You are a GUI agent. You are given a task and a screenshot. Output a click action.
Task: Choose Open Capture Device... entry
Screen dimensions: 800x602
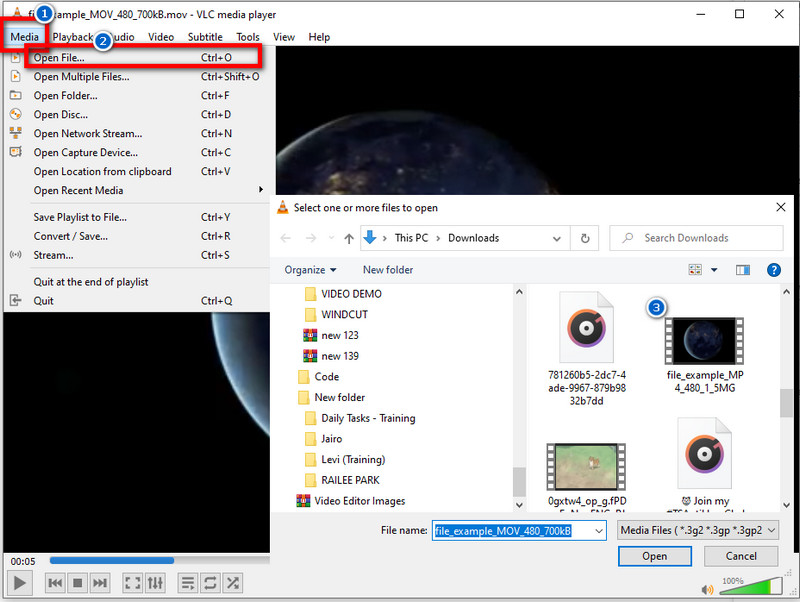click(x=137, y=152)
